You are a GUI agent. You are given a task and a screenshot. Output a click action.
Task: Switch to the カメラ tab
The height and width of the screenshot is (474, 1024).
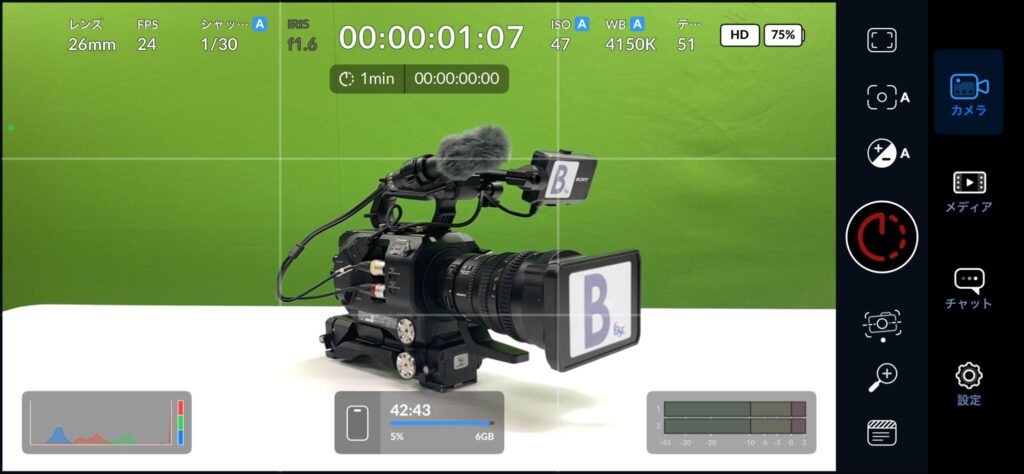(x=968, y=93)
